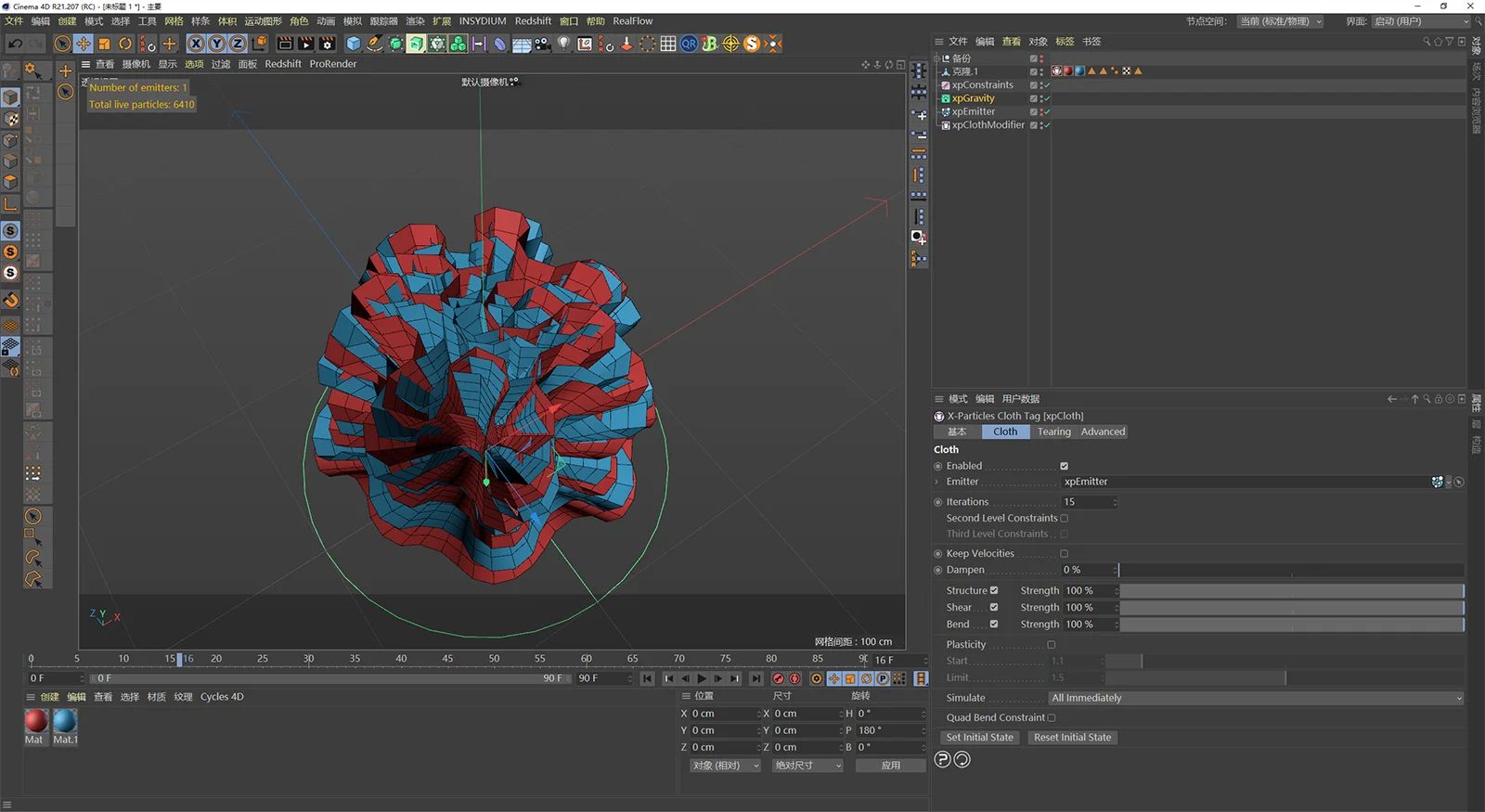This screenshot has width=1485, height=812.
Task: Enable the Keep Velocities checkbox
Action: (x=1064, y=554)
